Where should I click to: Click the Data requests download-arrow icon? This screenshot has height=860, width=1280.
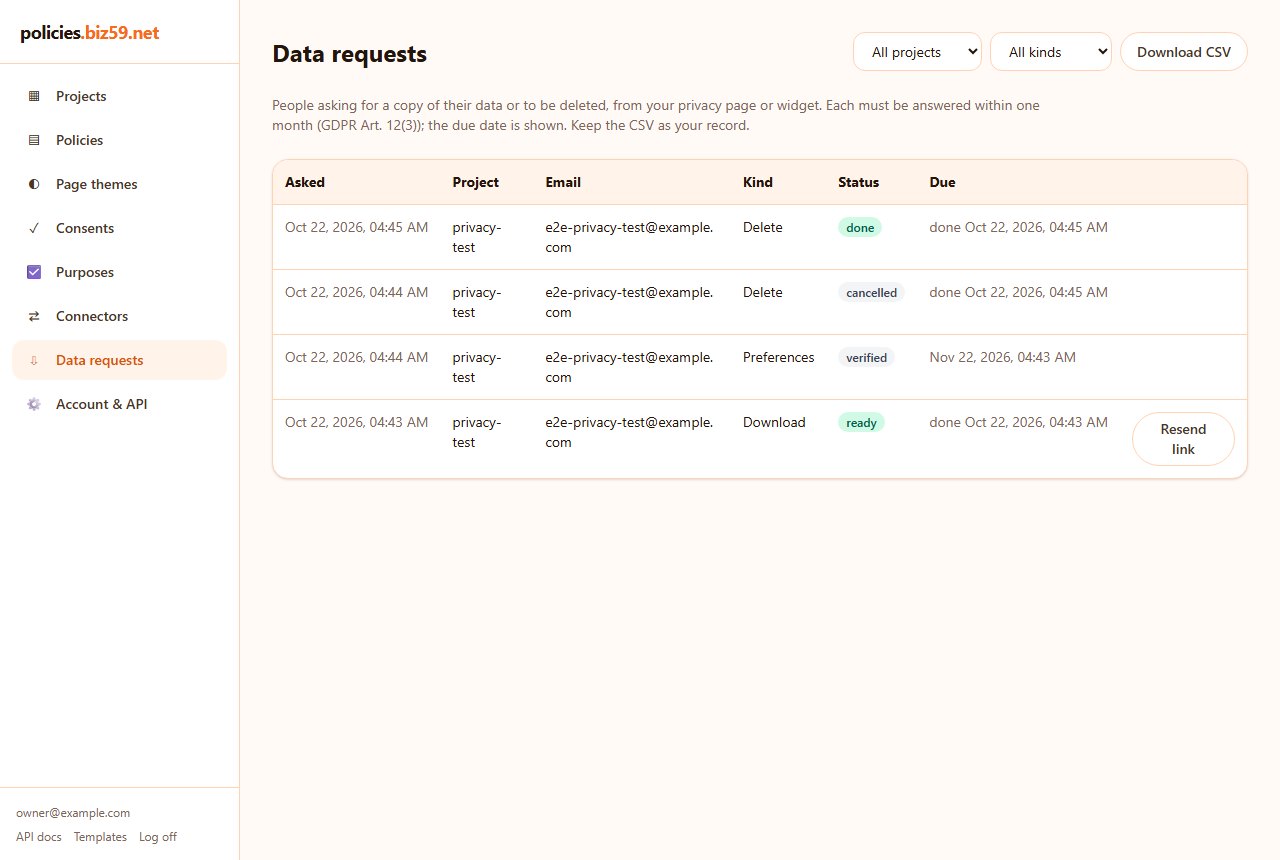click(x=34, y=360)
